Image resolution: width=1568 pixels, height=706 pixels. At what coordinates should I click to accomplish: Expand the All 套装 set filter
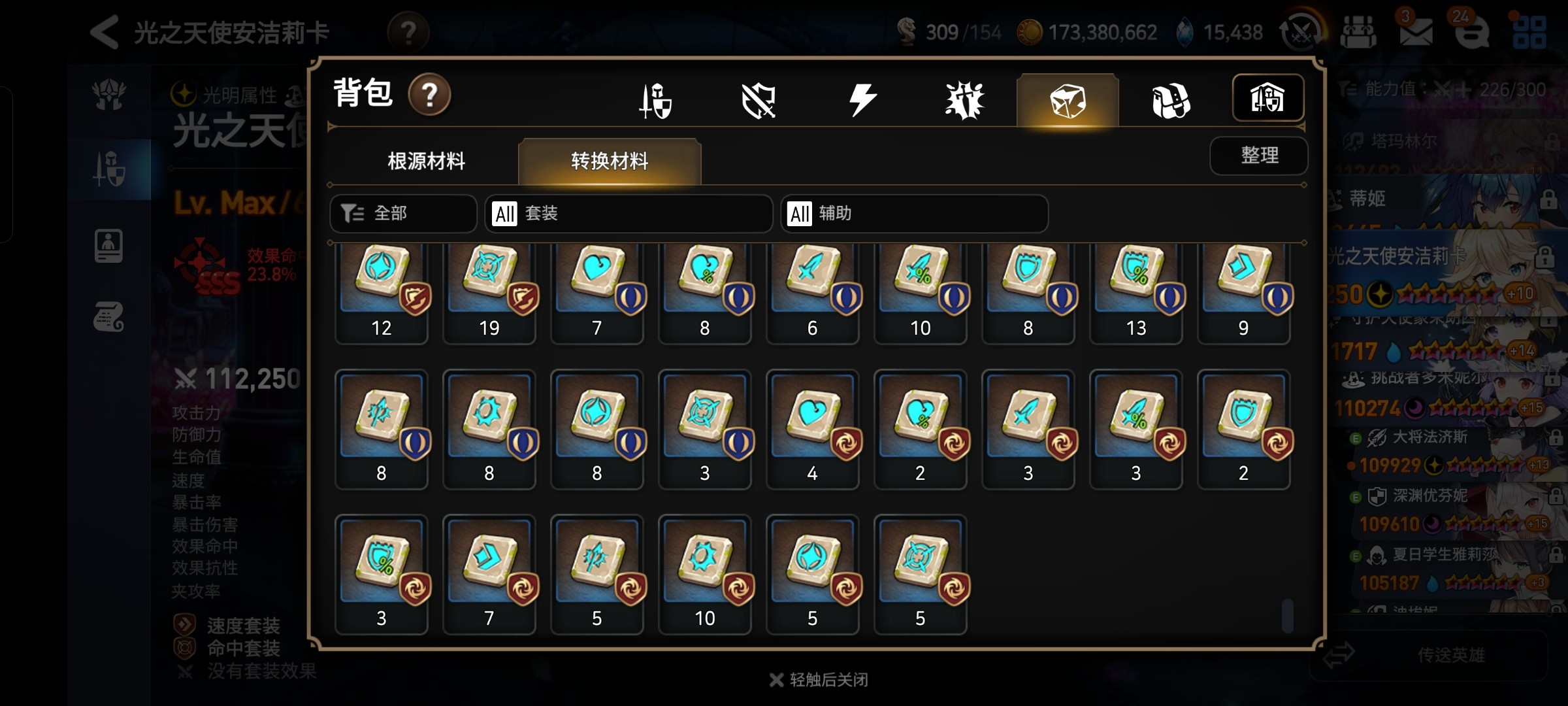(x=629, y=213)
